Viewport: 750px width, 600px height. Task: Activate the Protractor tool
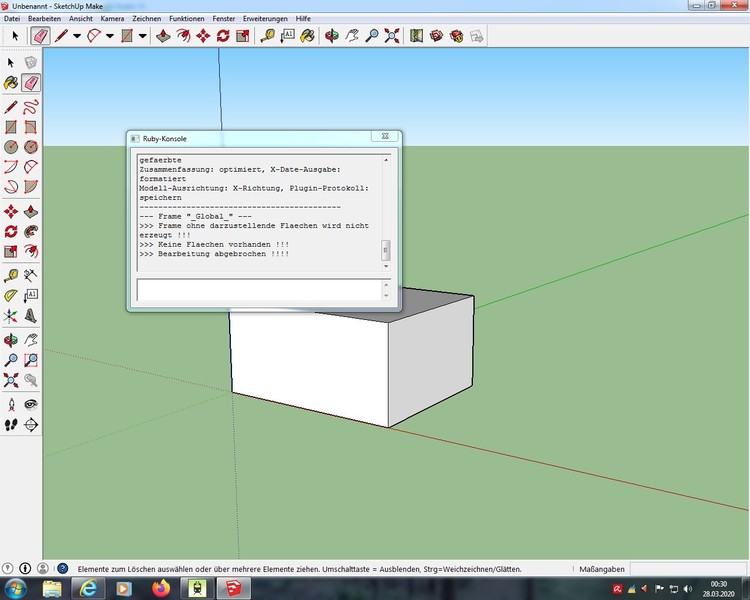coord(11,295)
